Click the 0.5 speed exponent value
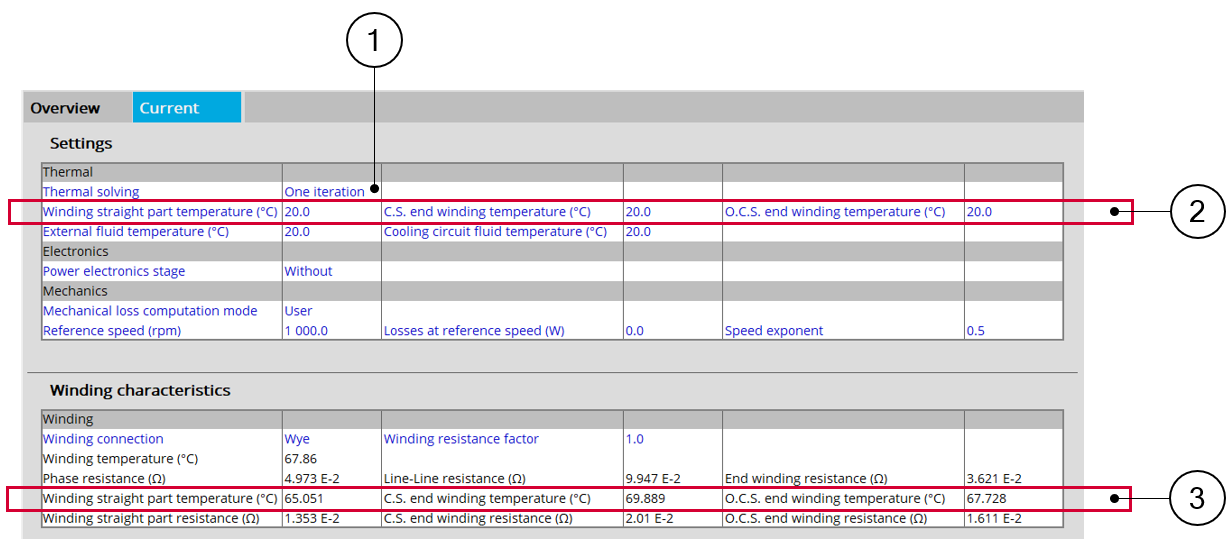1232x557 pixels. coord(975,331)
